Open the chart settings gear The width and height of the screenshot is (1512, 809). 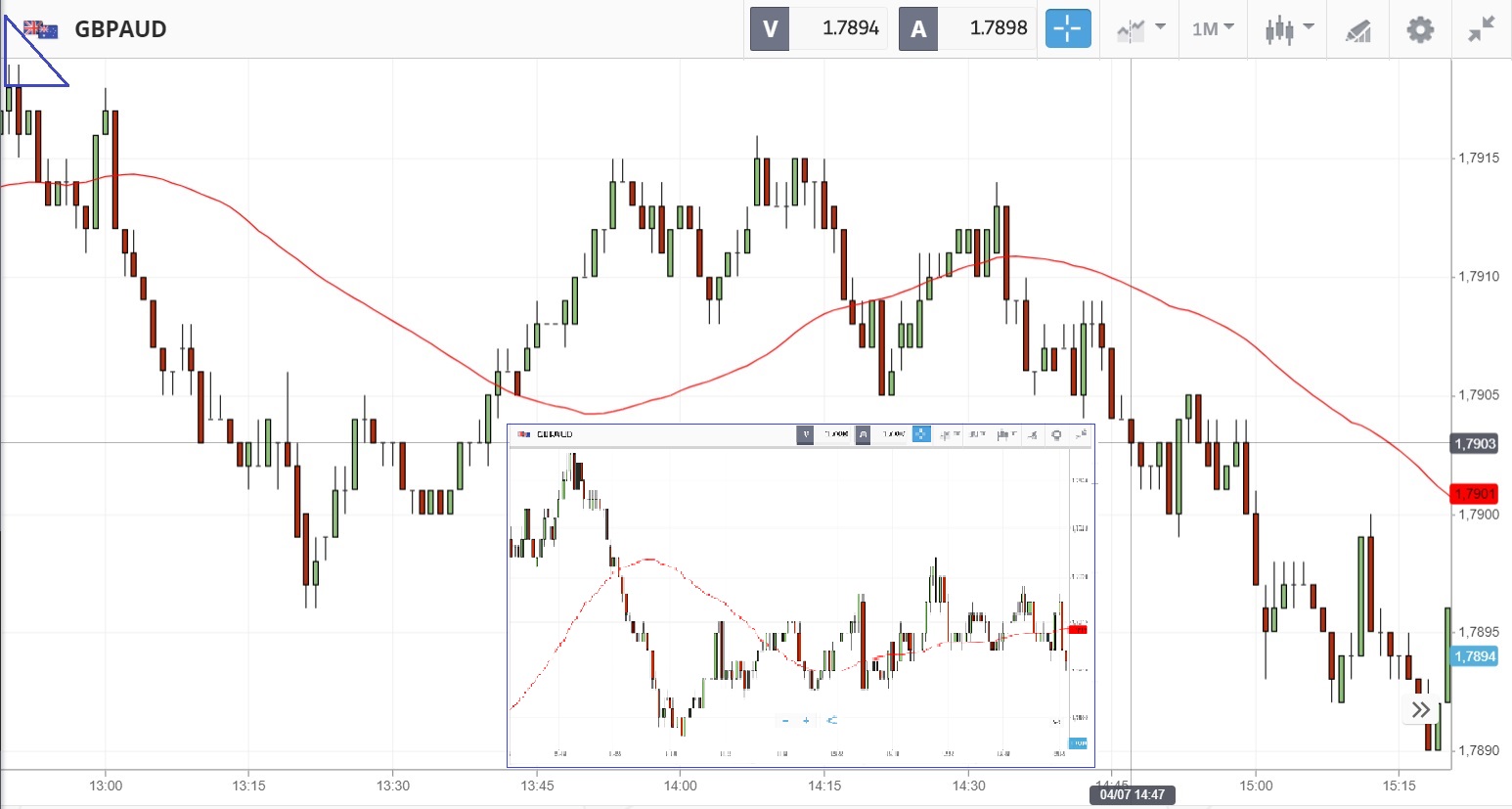point(1419,29)
